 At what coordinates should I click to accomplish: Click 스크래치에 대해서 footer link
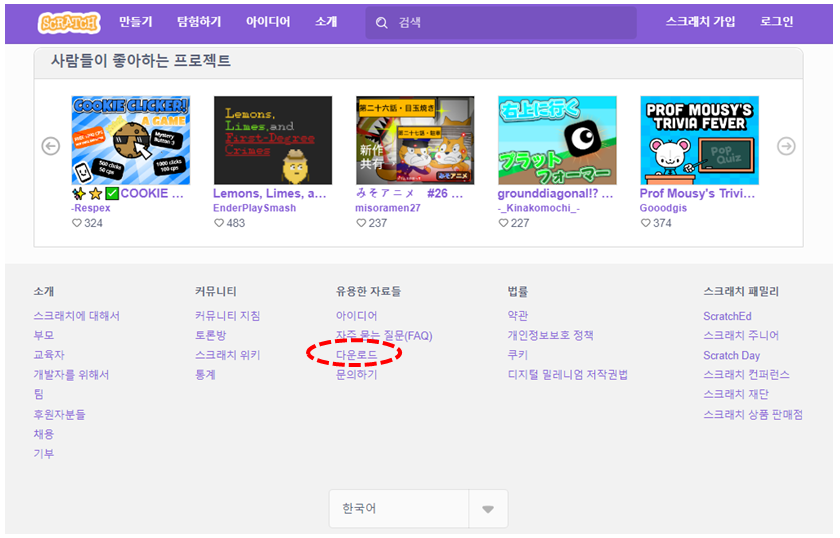[x=77, y=316]
